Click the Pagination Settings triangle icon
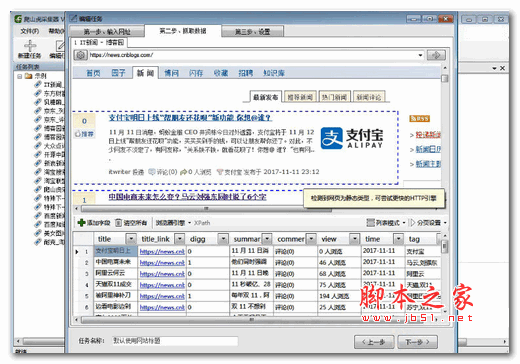 412,222
